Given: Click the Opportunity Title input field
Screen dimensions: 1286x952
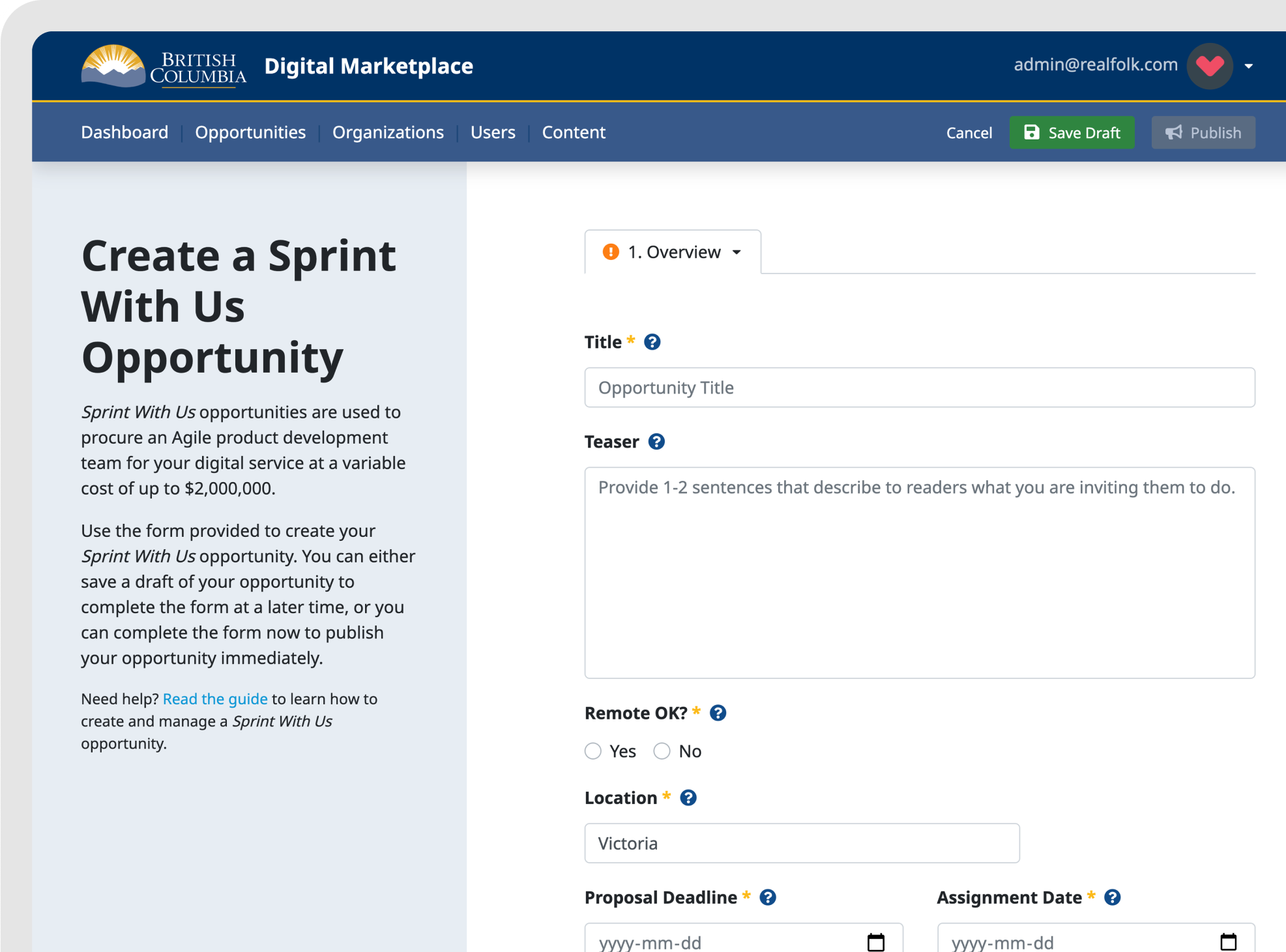Looking at the screenshot, I should [919, 387].
